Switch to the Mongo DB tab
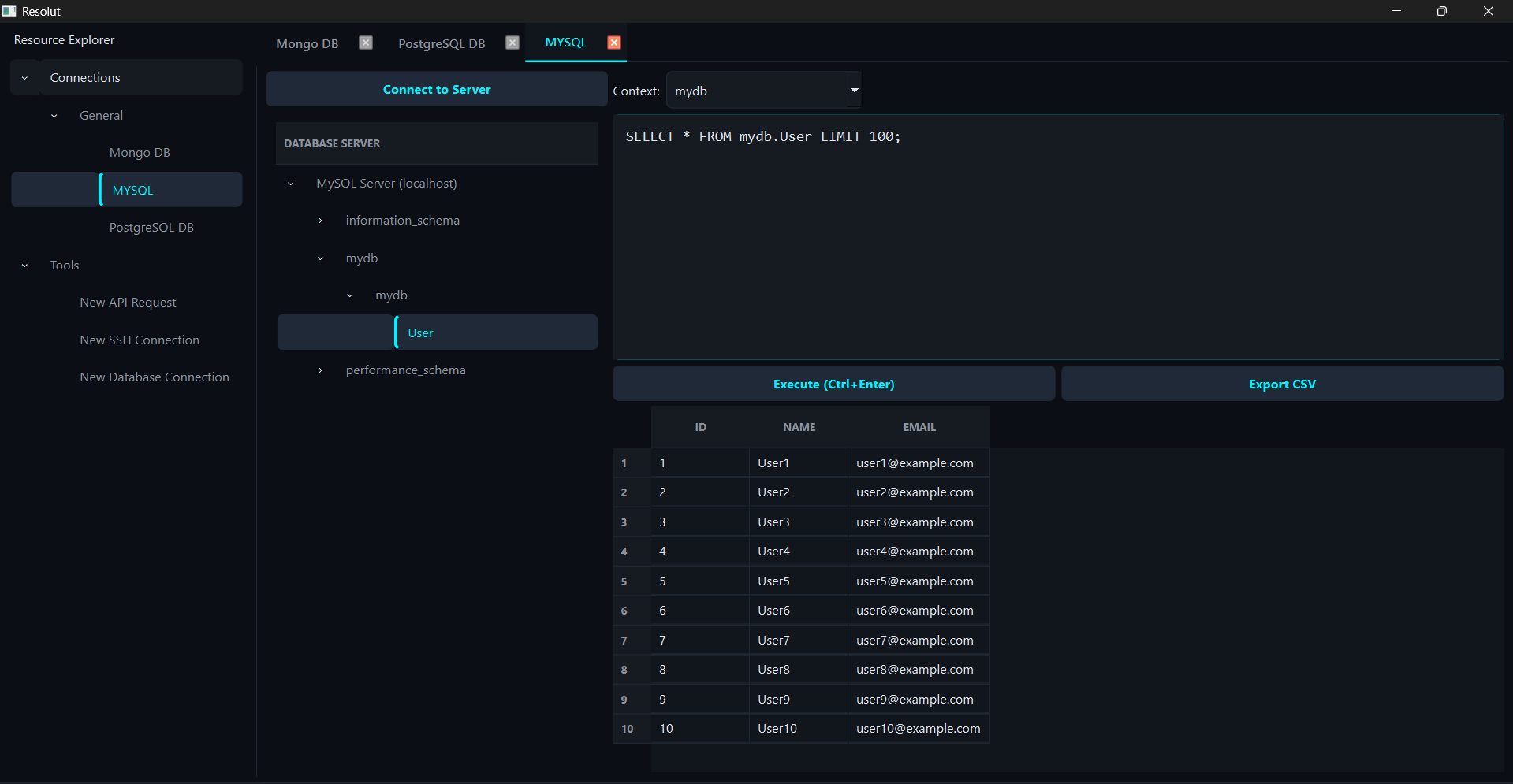The height and width of the screenshot is (784, 1513). [x=307, y=43]
